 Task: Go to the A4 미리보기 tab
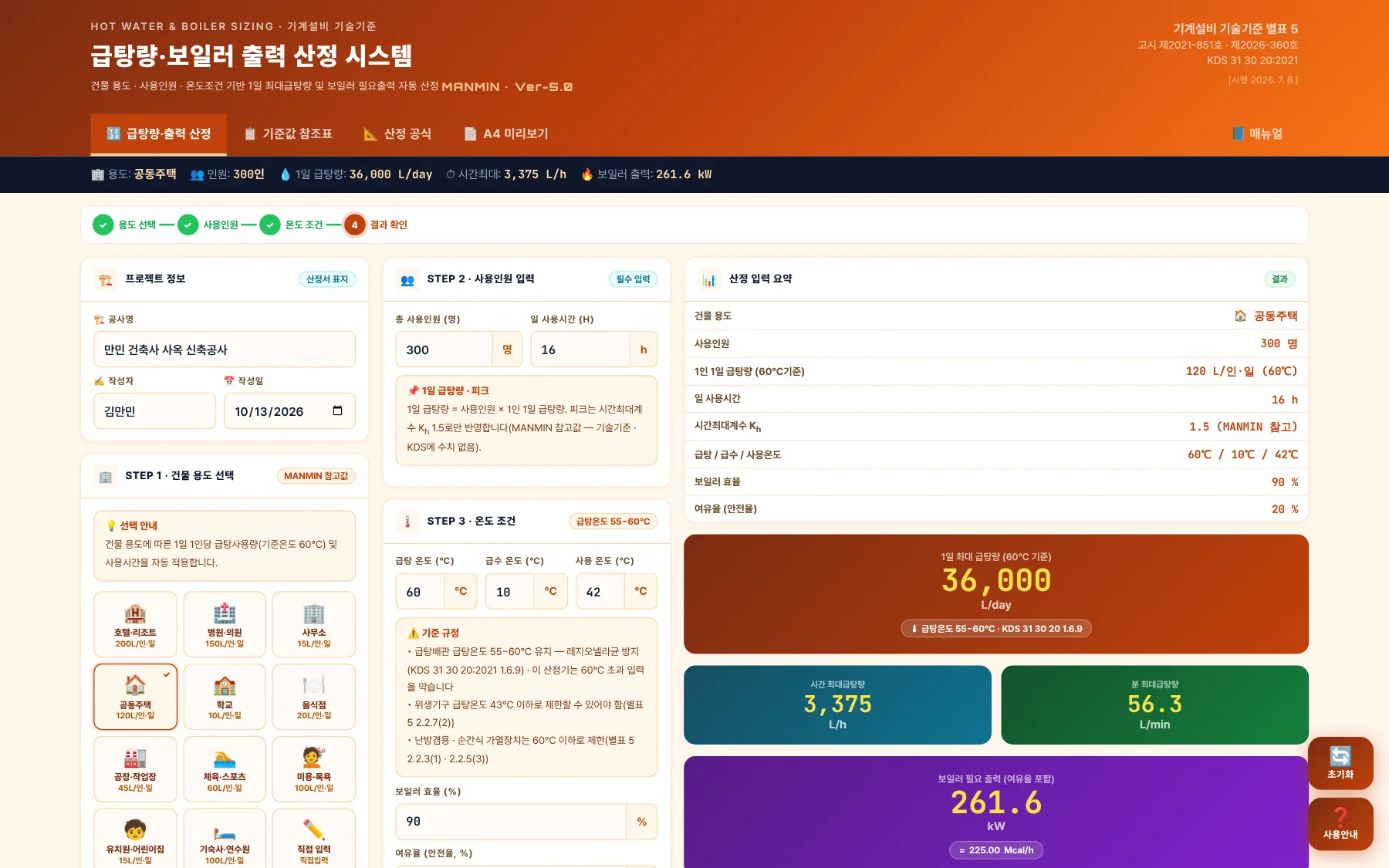pyautogui.click(x=506, y=134)
